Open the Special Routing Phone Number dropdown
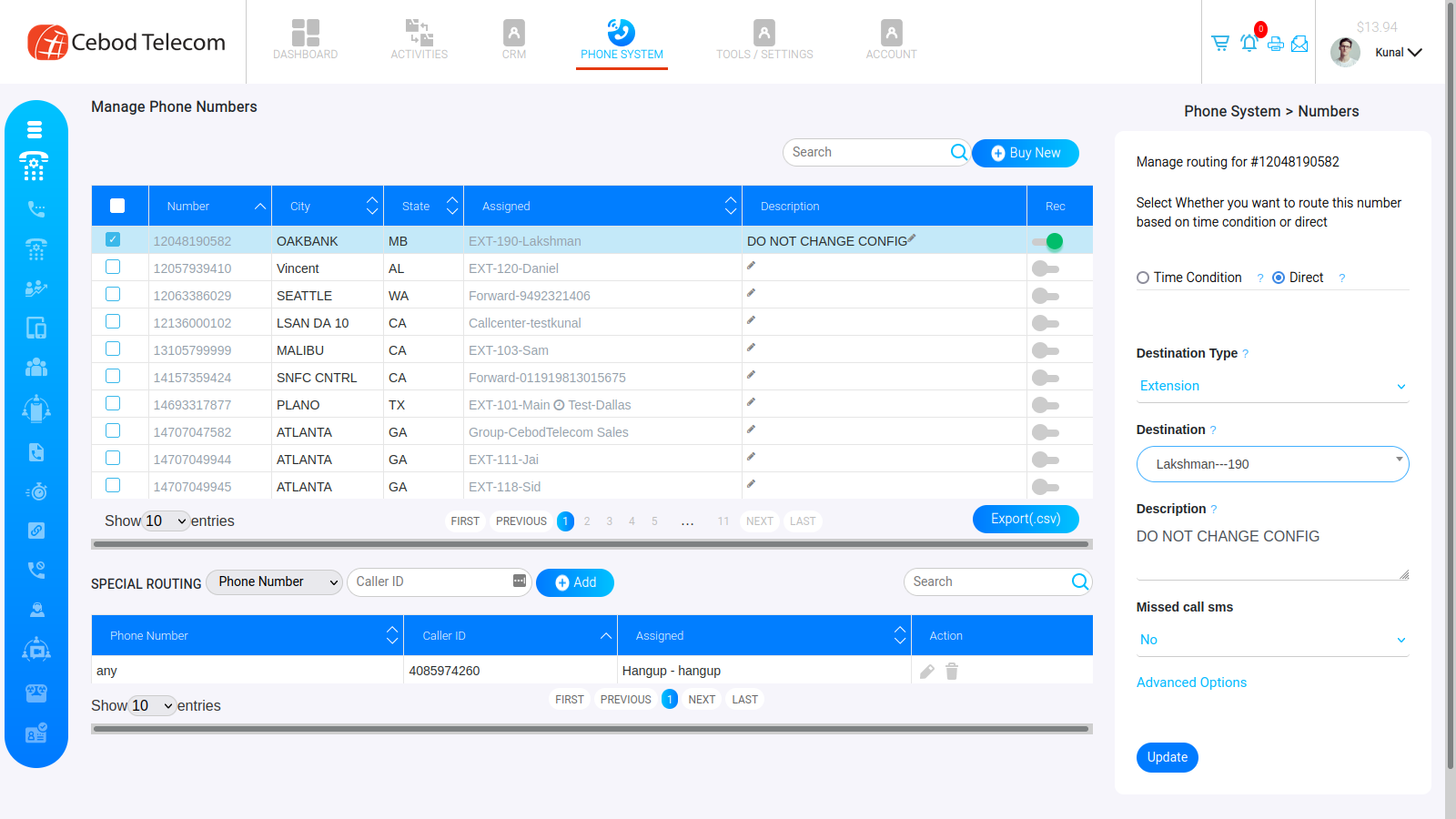This screenshot has width=1456, height=819. point(275,581)
